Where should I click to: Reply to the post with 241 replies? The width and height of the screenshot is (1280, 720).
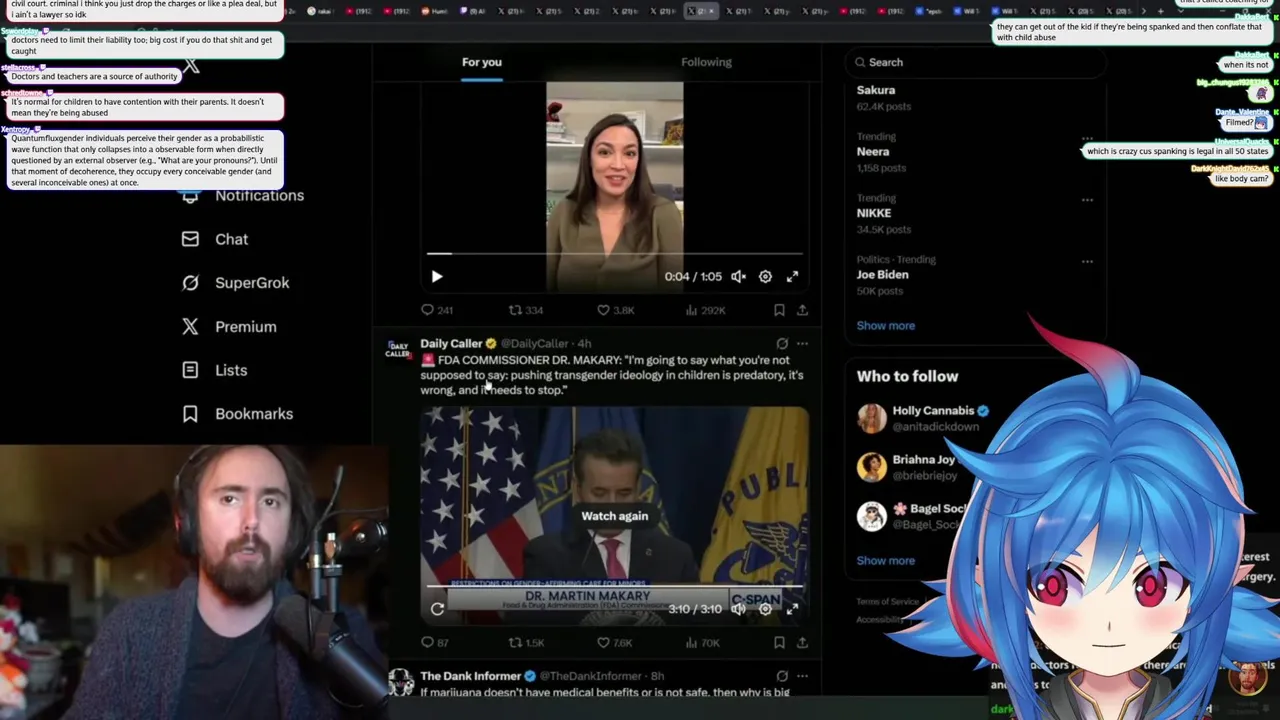436,310
